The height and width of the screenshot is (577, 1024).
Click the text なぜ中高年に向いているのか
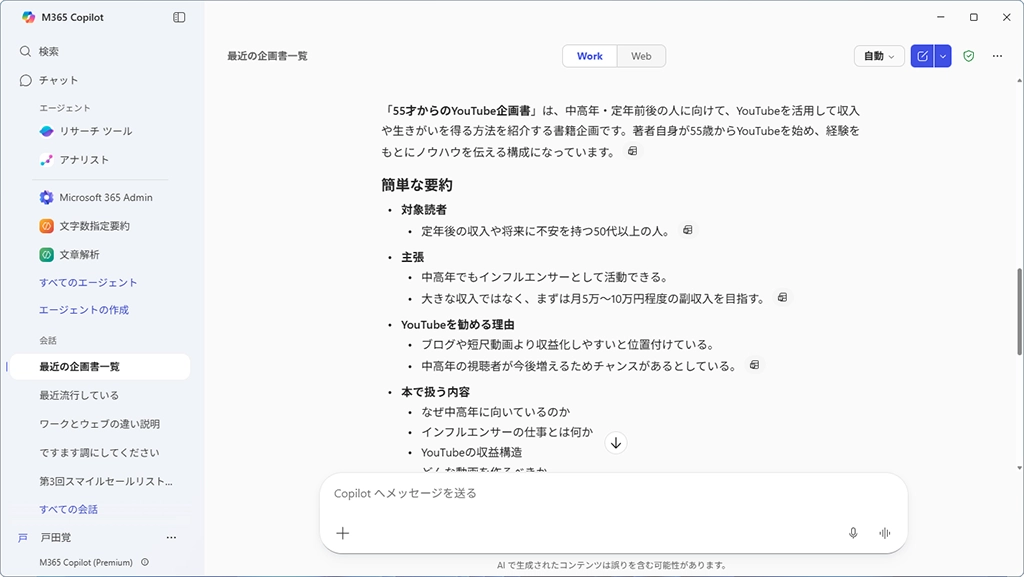tap(496, 412)
